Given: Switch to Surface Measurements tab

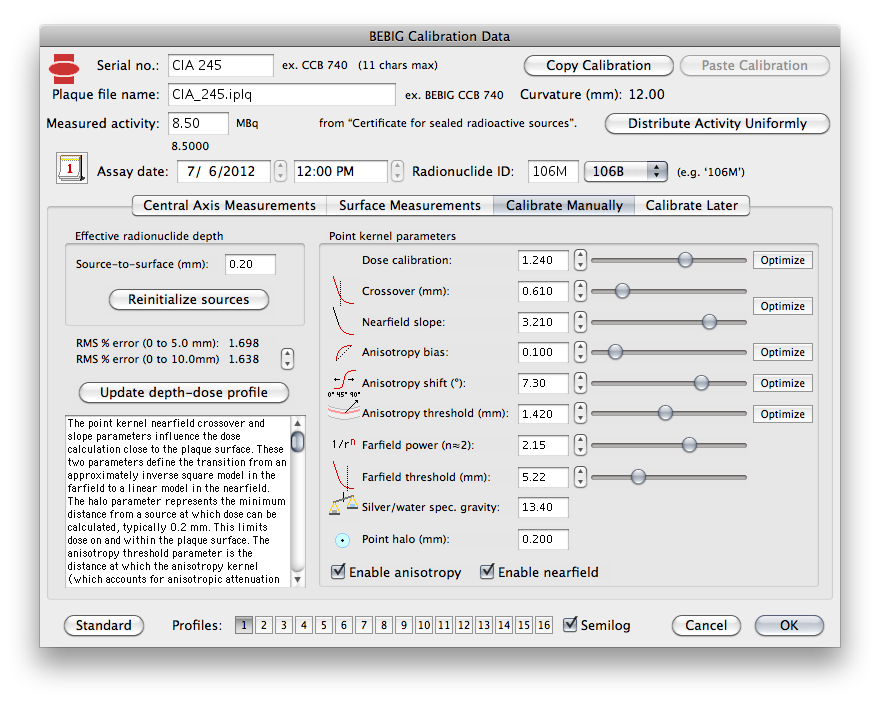Looking at the screenshot, I should (410, 205).
